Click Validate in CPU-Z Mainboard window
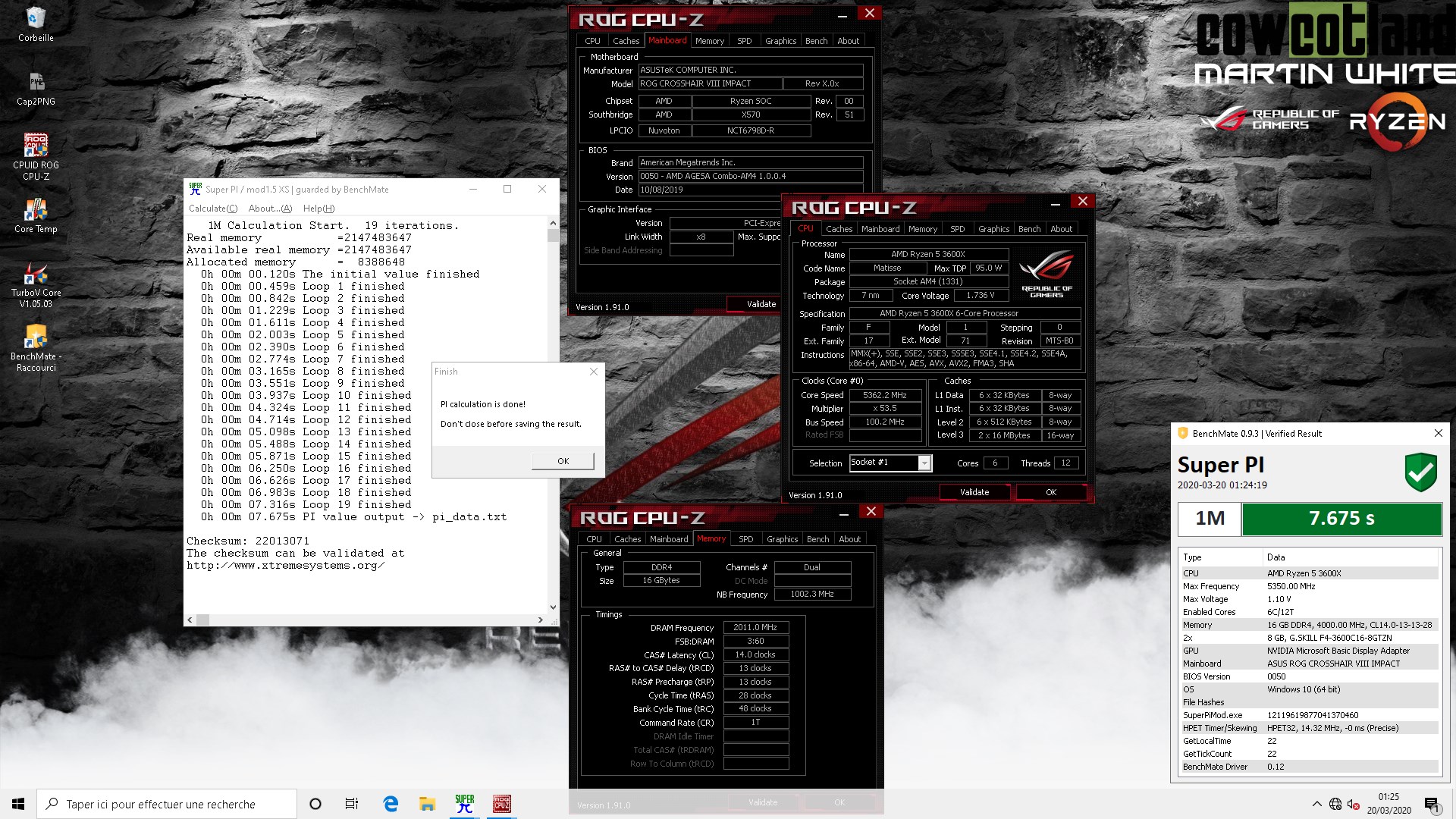The height and width of the screenshot is (819, 1456). (761, 304)
